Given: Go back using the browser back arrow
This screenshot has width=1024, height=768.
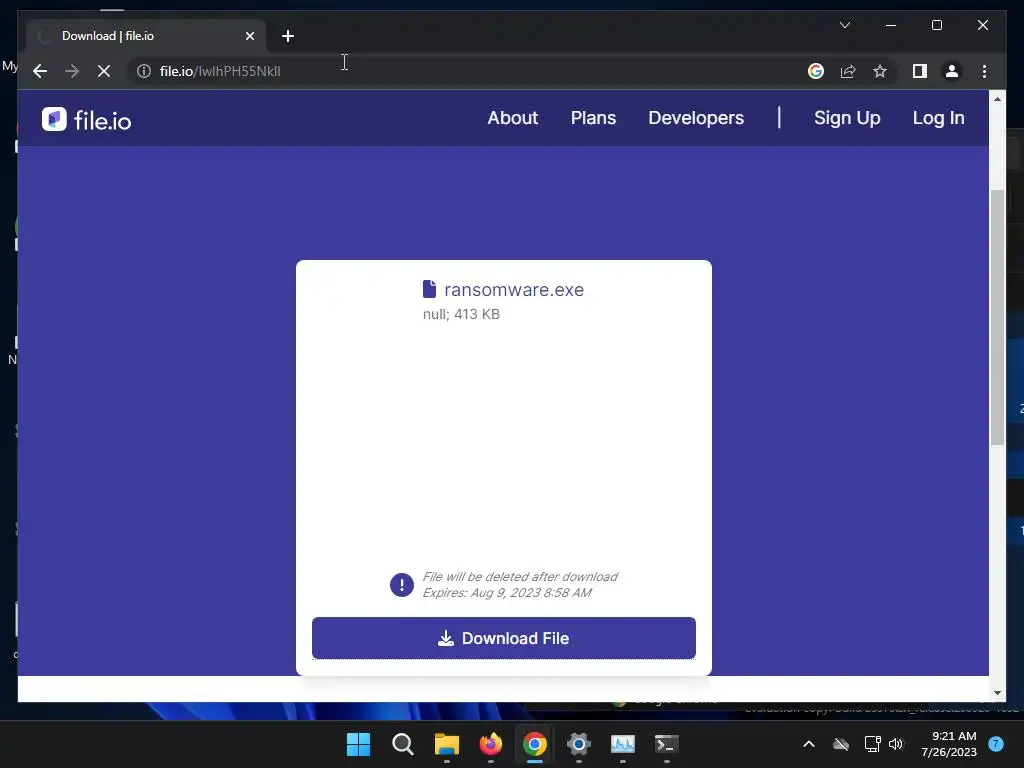Looking at the screenshot, I should tap(40, 71).
